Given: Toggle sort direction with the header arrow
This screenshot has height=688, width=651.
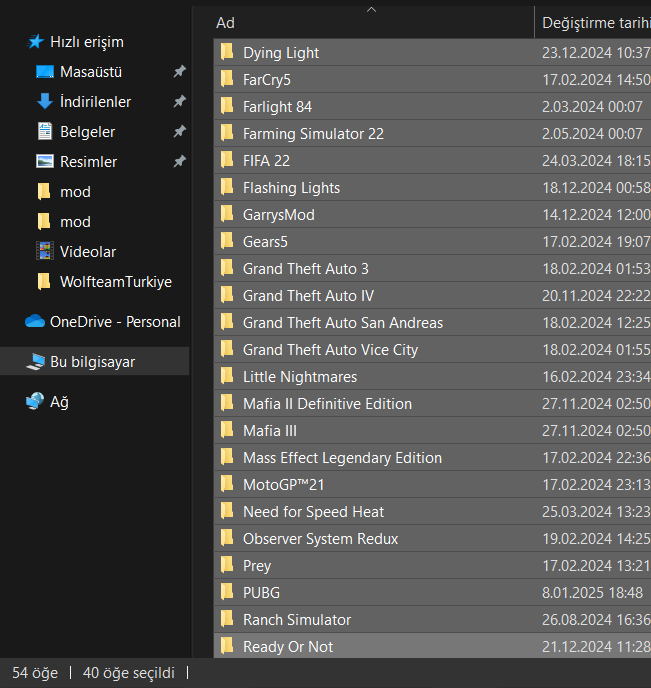Looking at the screenshot, I should (x=372, y=10).
